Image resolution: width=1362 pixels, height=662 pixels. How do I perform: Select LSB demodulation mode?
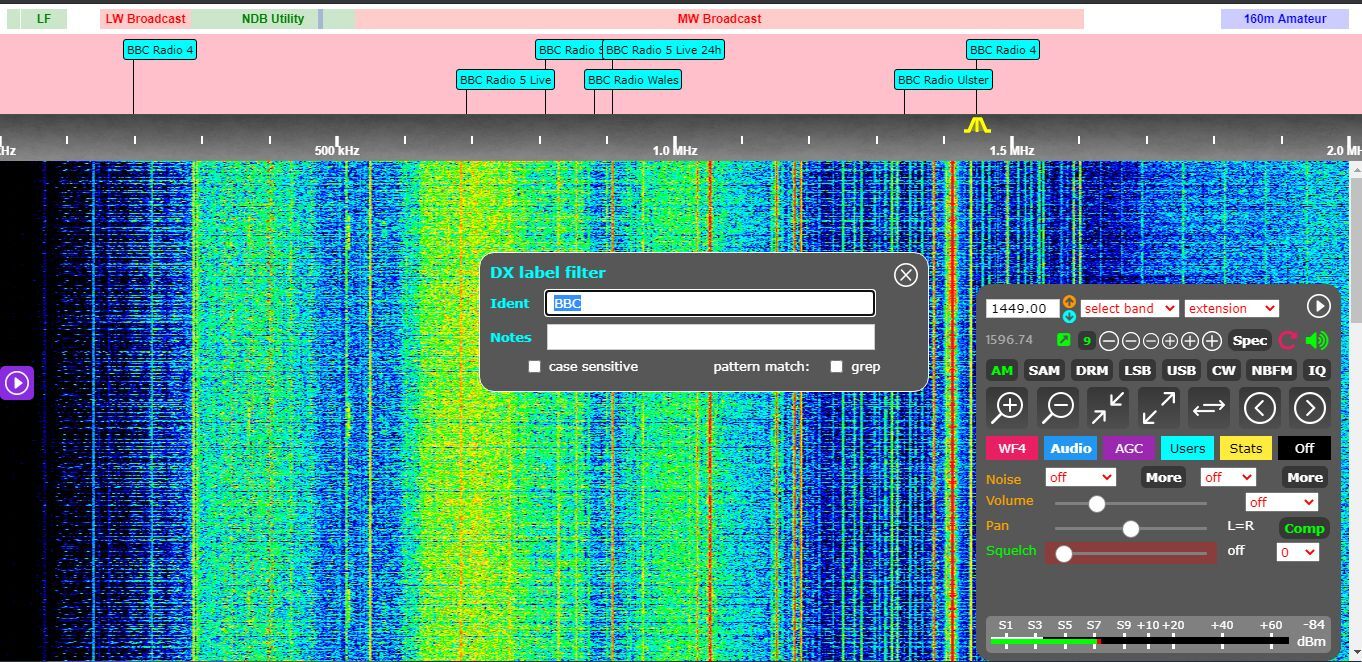point(1138,370)
